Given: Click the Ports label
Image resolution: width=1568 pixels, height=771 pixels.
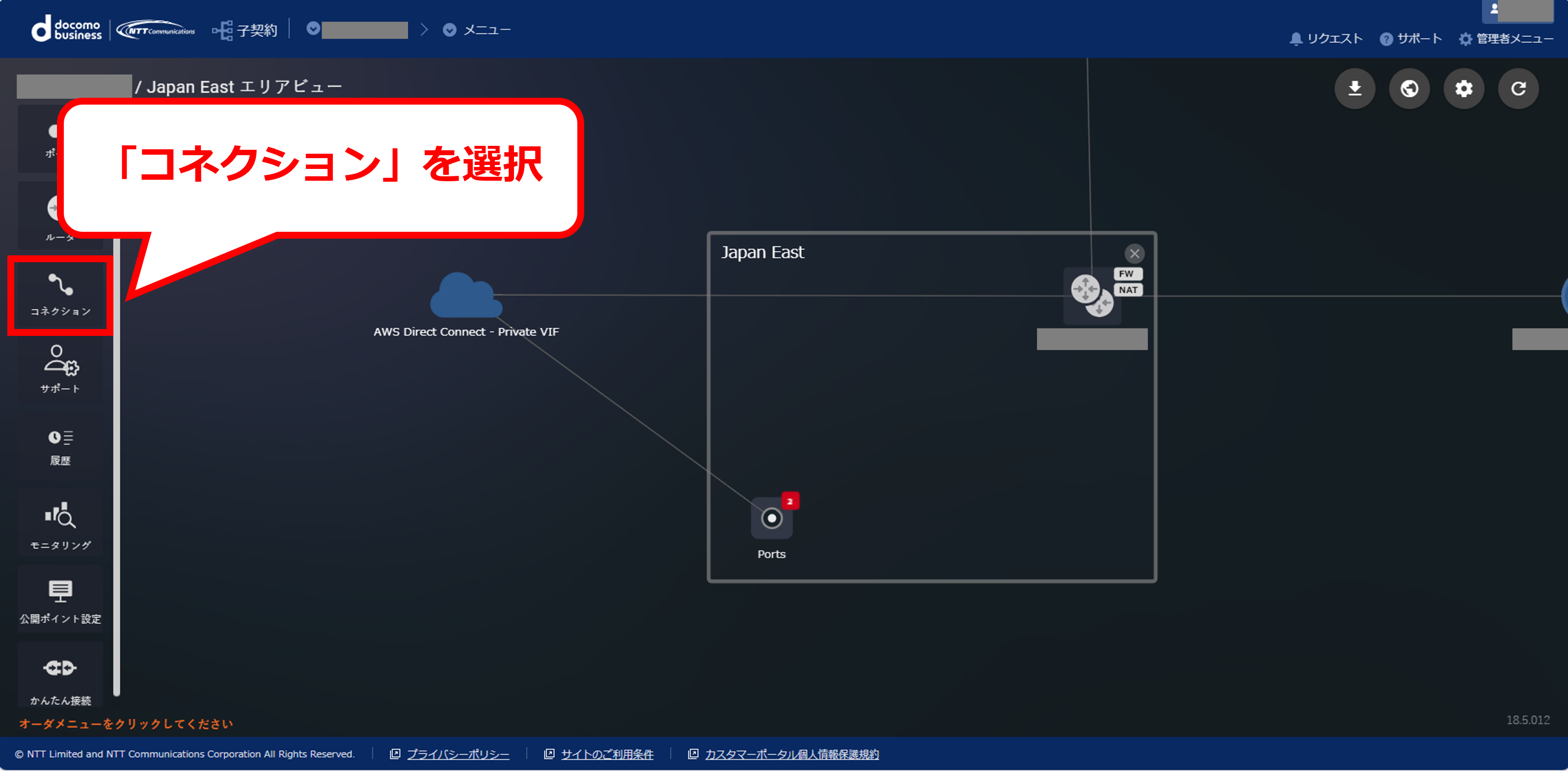Looking at the screenshot, I should click(x=771, y=554).
